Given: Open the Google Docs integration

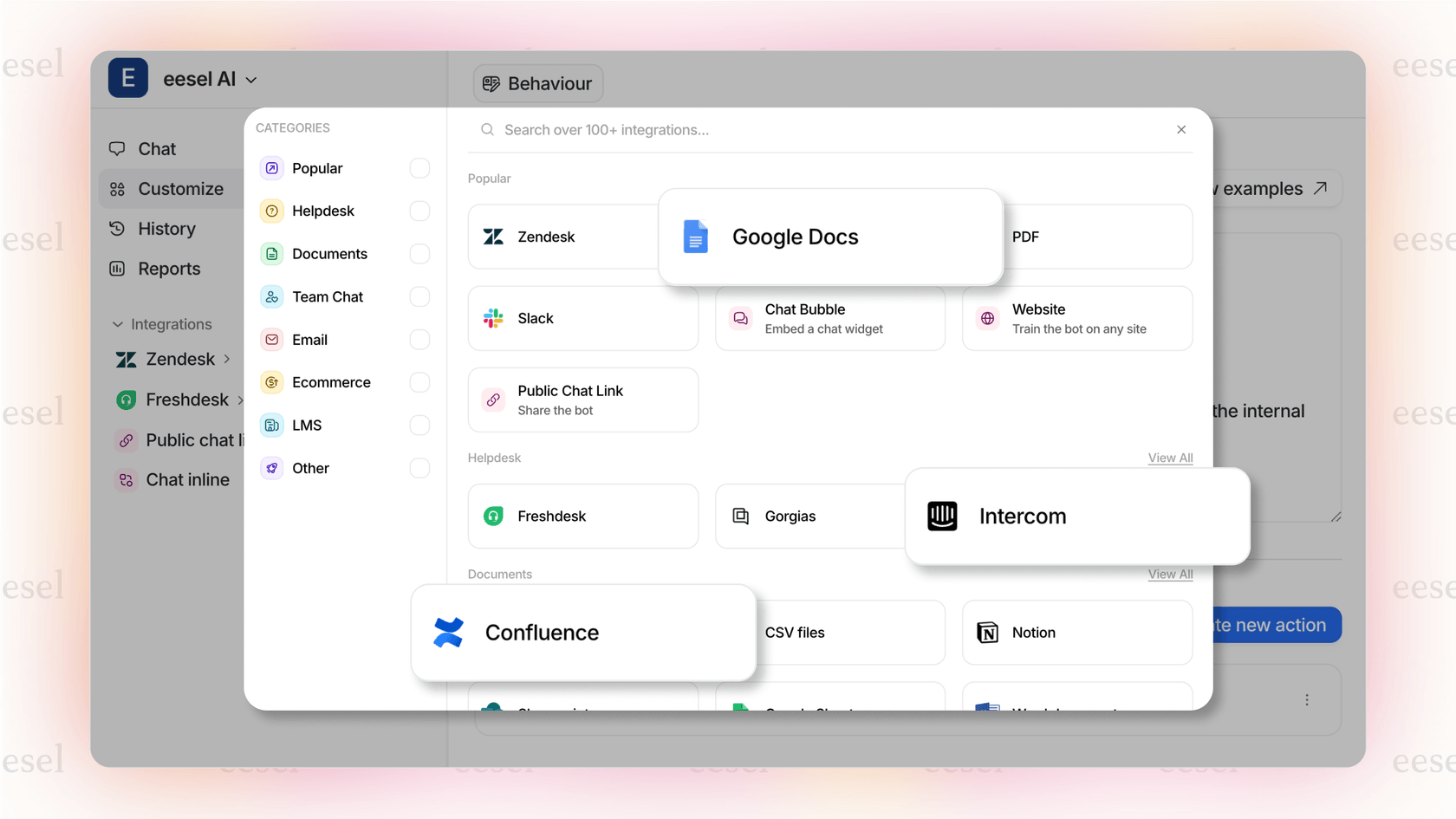Looking at the screenshot, I should pos(794,237).
